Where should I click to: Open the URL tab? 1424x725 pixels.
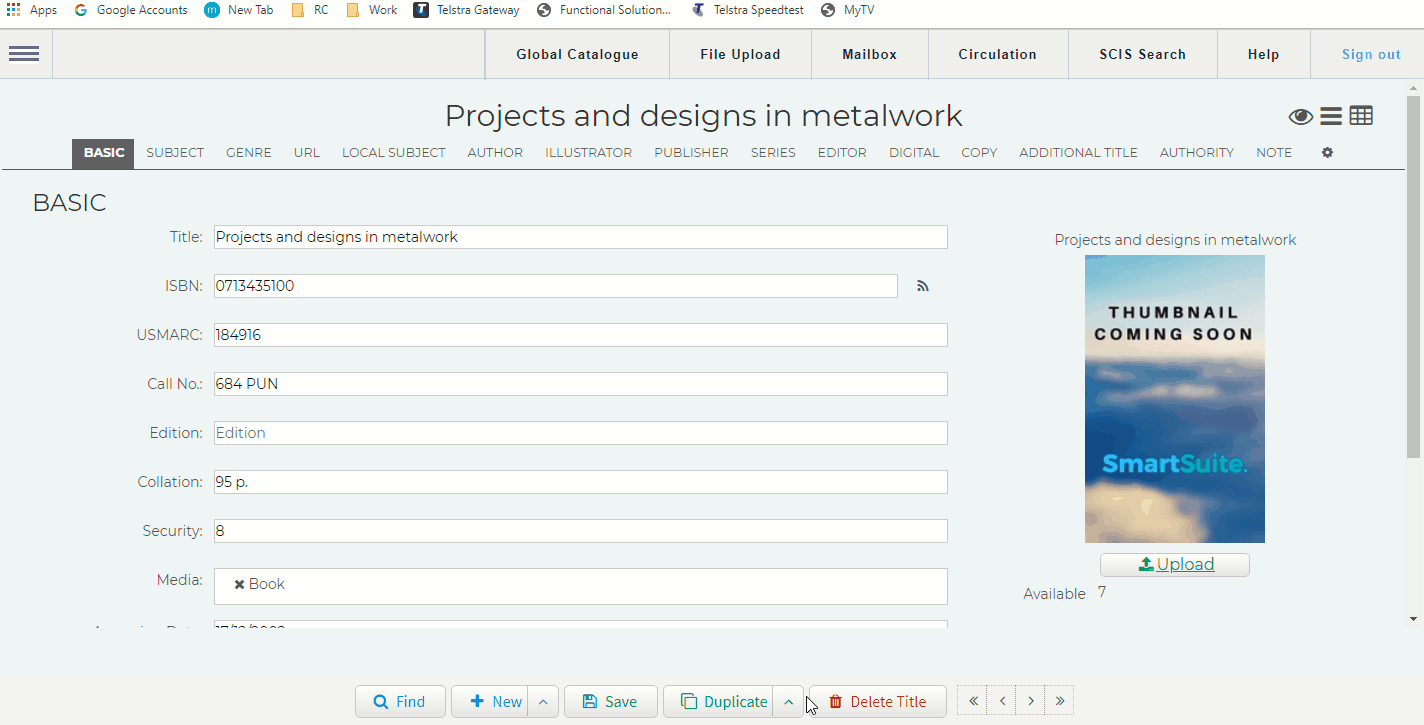click(307, 153)
